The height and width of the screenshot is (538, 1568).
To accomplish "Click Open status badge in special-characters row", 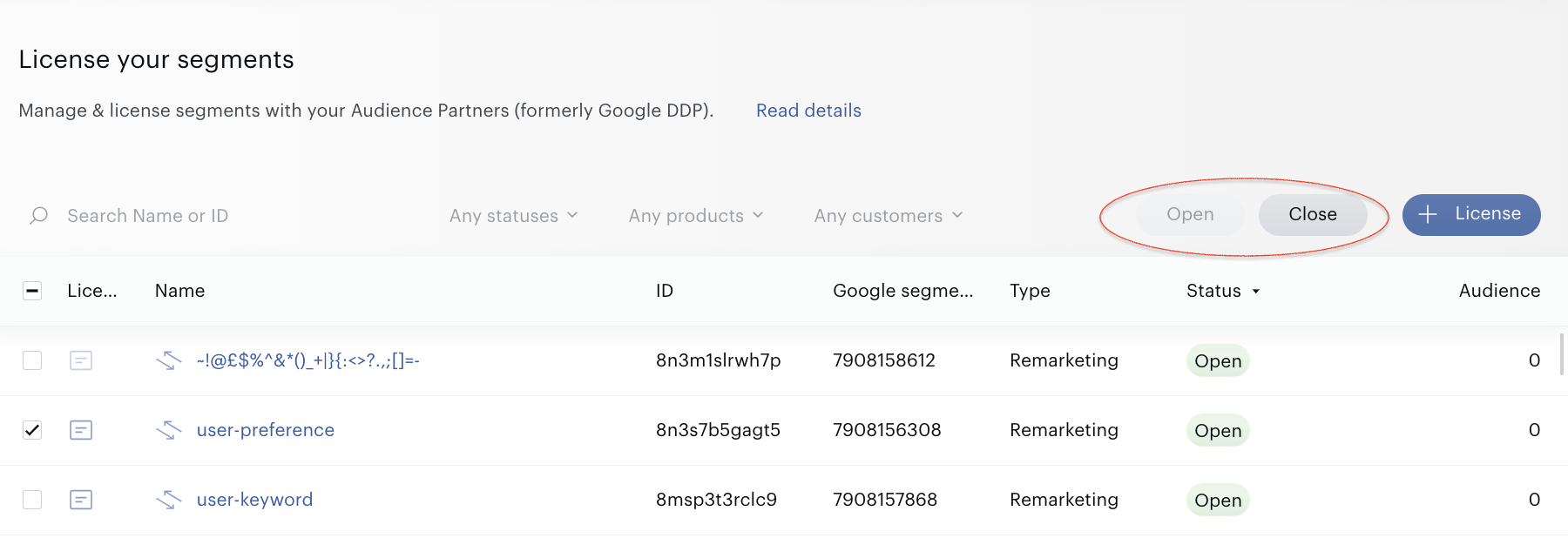I will 1218,361.
